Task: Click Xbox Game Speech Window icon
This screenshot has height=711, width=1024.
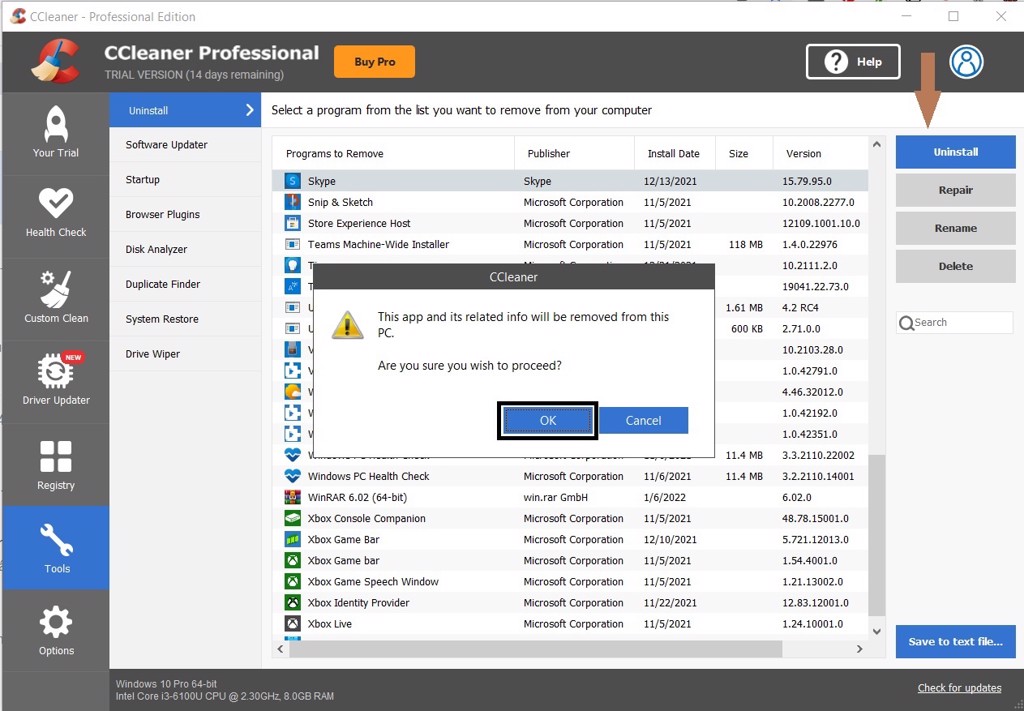Action: pos(293,582)
